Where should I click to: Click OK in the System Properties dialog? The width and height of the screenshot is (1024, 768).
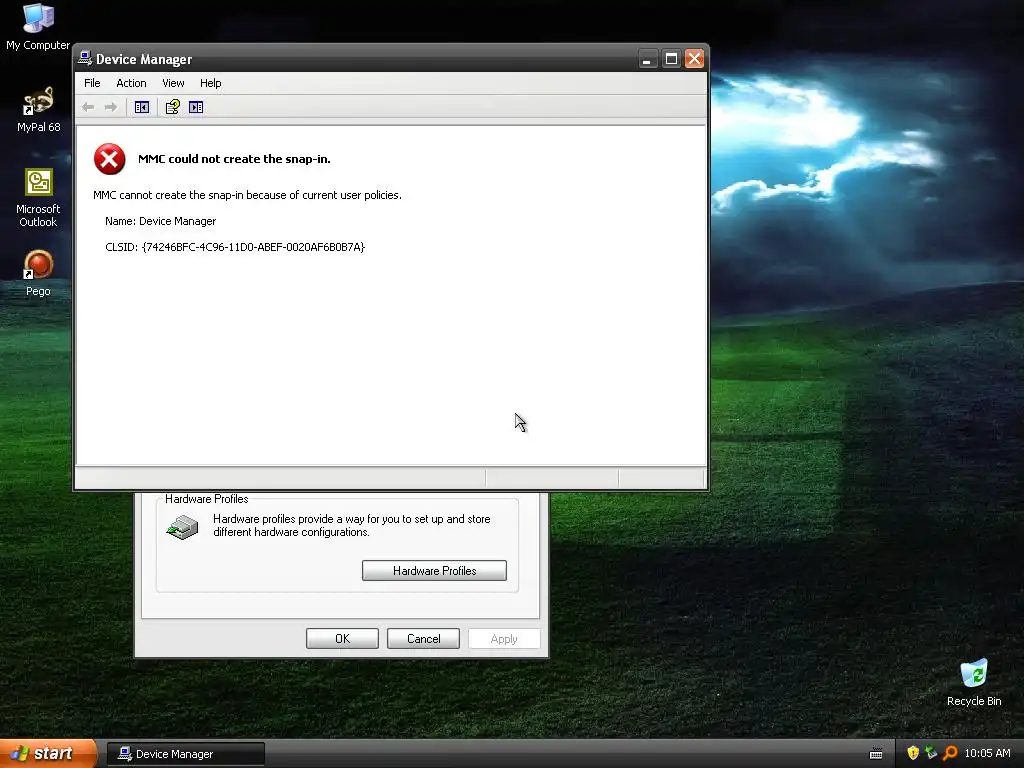[x=342, y=639]
